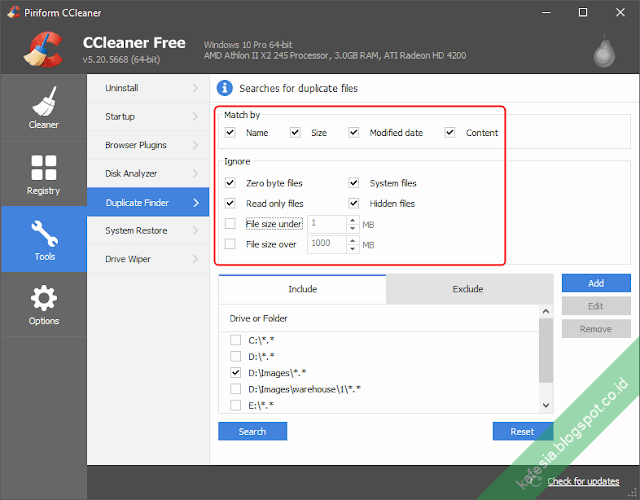Enable File size over checkbox
The image size is (640, 500).
click(230, 244)
